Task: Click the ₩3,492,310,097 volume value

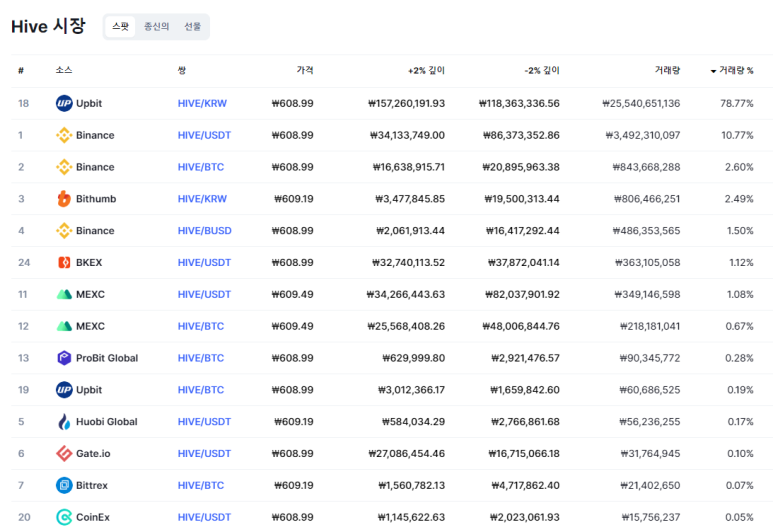Action: (x=643, y=135)
